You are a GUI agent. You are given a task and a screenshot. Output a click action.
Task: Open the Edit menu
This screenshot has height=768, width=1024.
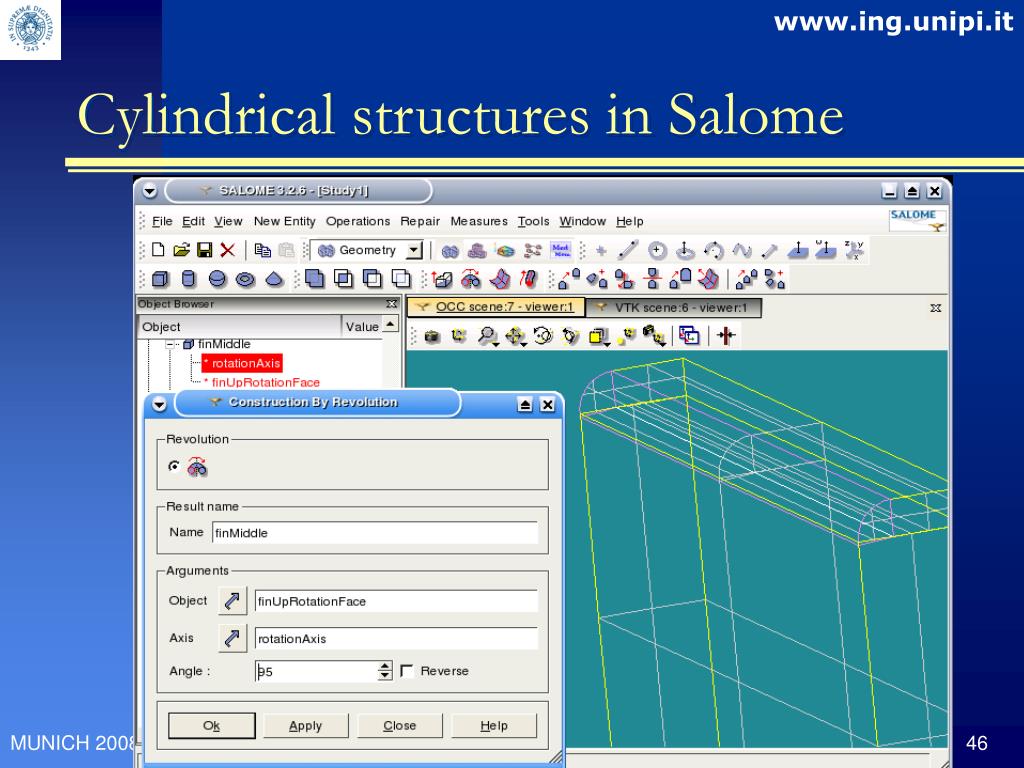pyautogui.click(x=193, y=221)
